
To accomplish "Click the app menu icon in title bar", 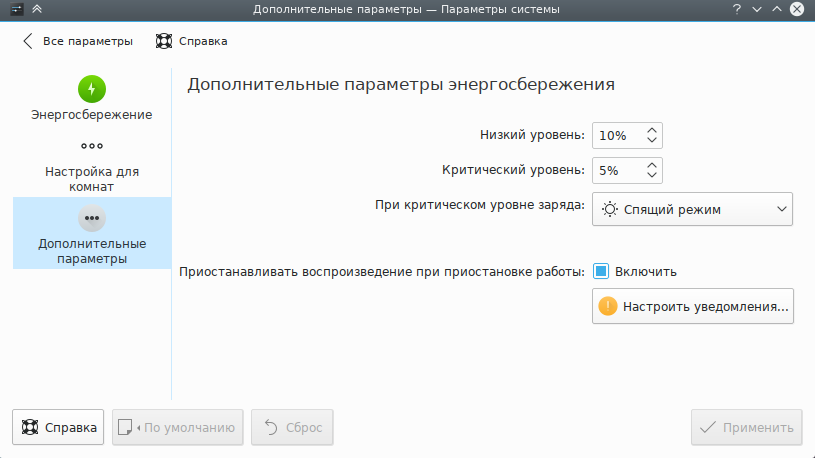I will tap(16, 10).
